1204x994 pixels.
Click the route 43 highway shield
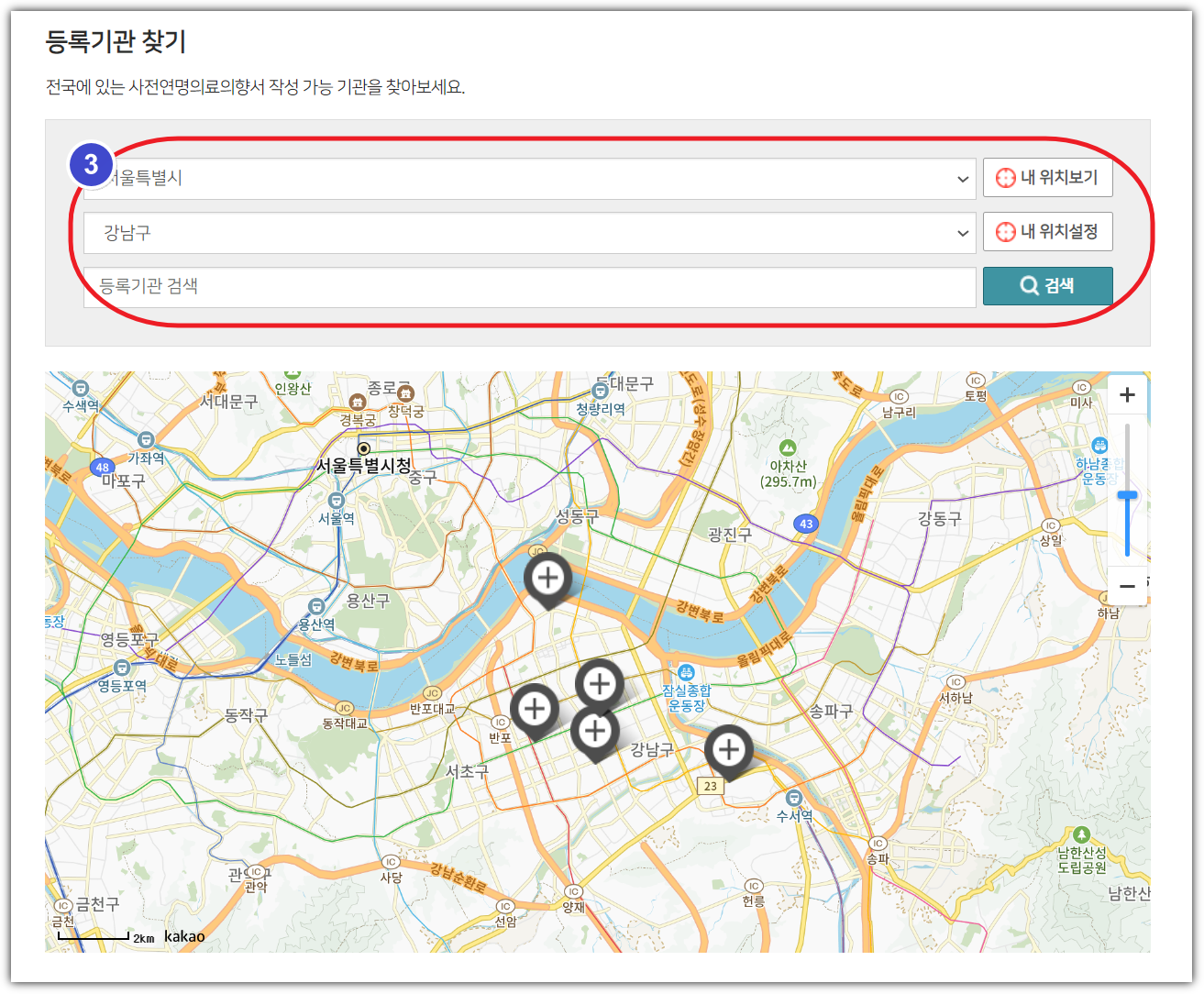[x=806, y=525]
